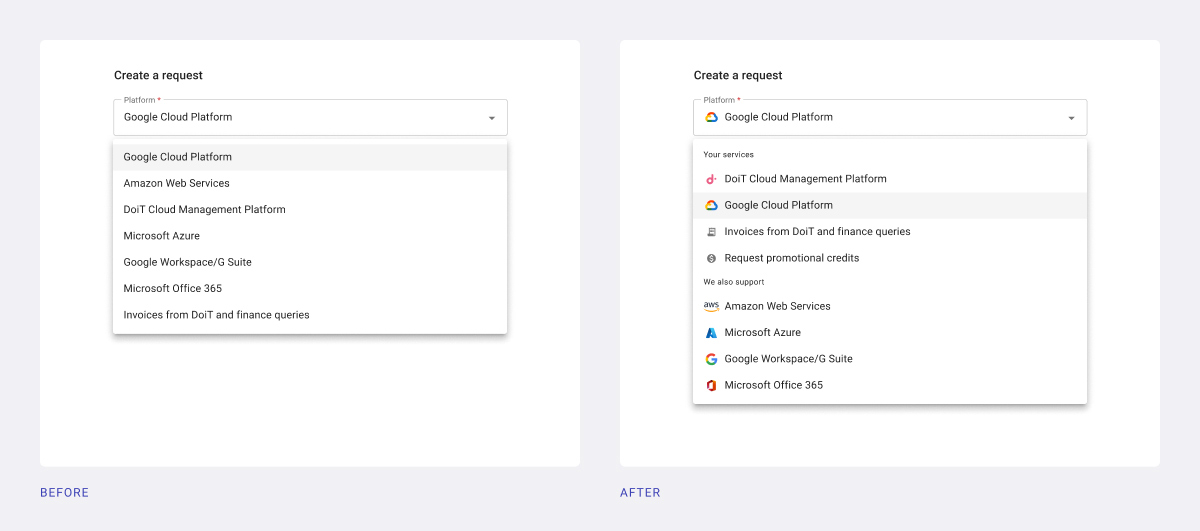Open Before Platform dropdown arrow

(492, 118)
